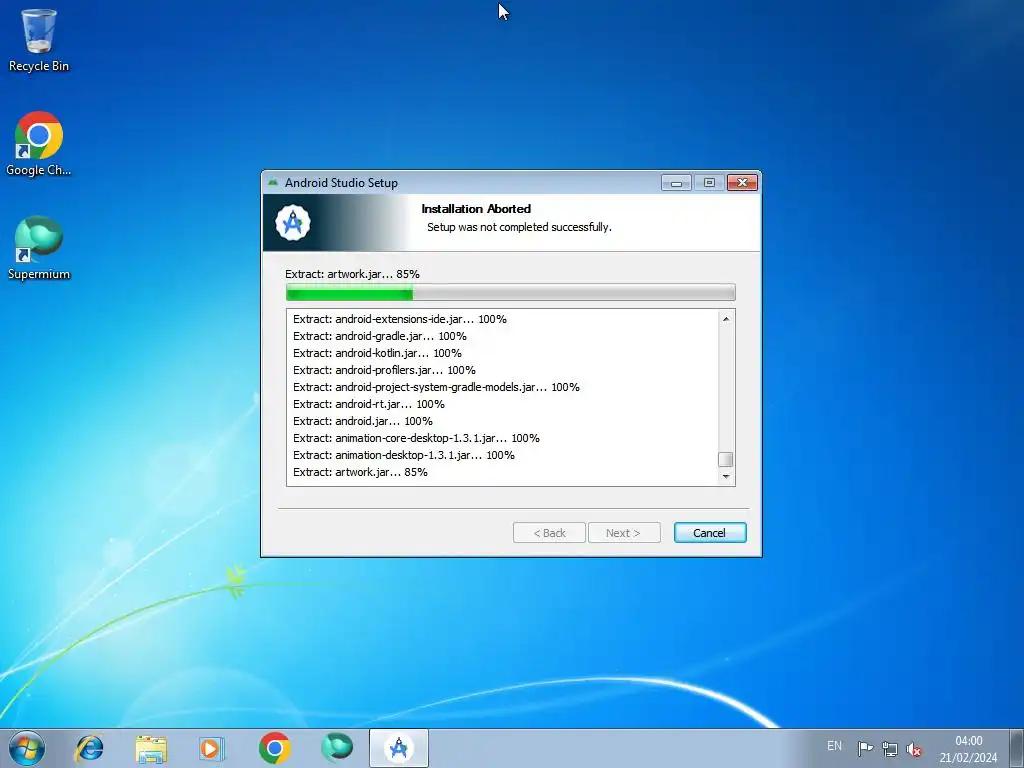Click 'Setup was not completed successfully' text

click(519, 227)
